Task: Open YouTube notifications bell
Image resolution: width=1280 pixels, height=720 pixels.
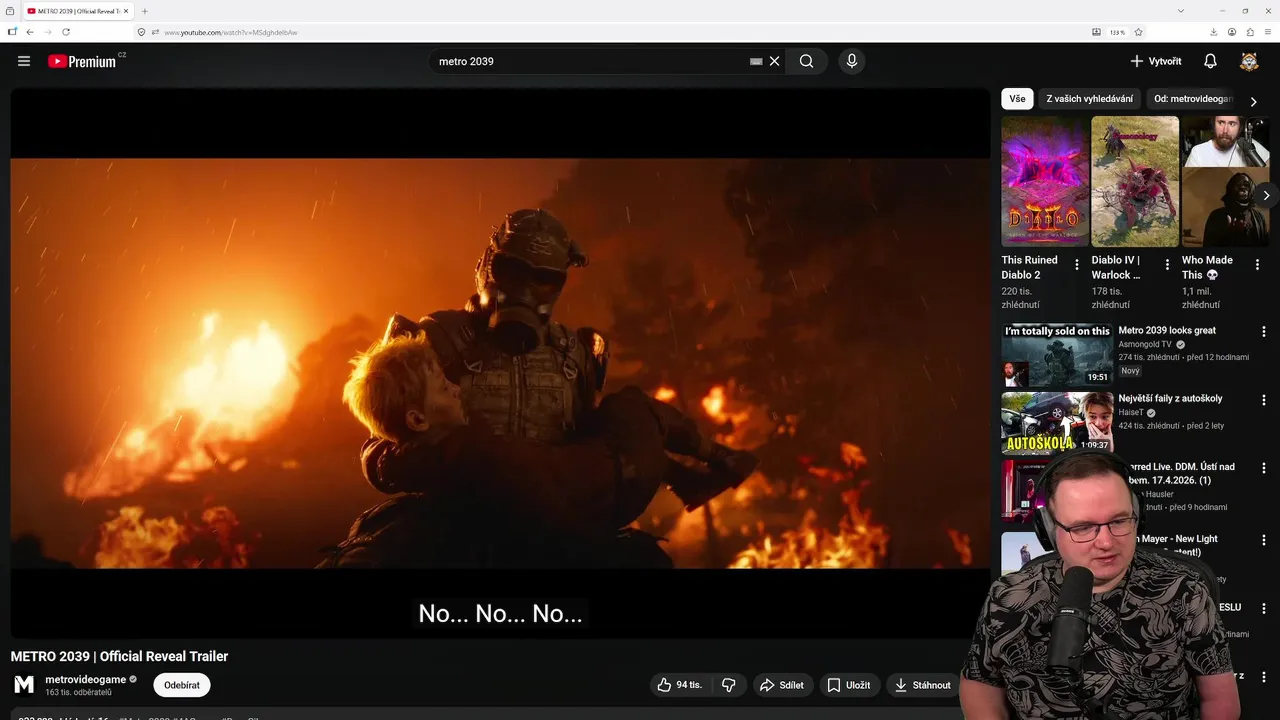Action: pyautogui.click(x=1210, y=61)
